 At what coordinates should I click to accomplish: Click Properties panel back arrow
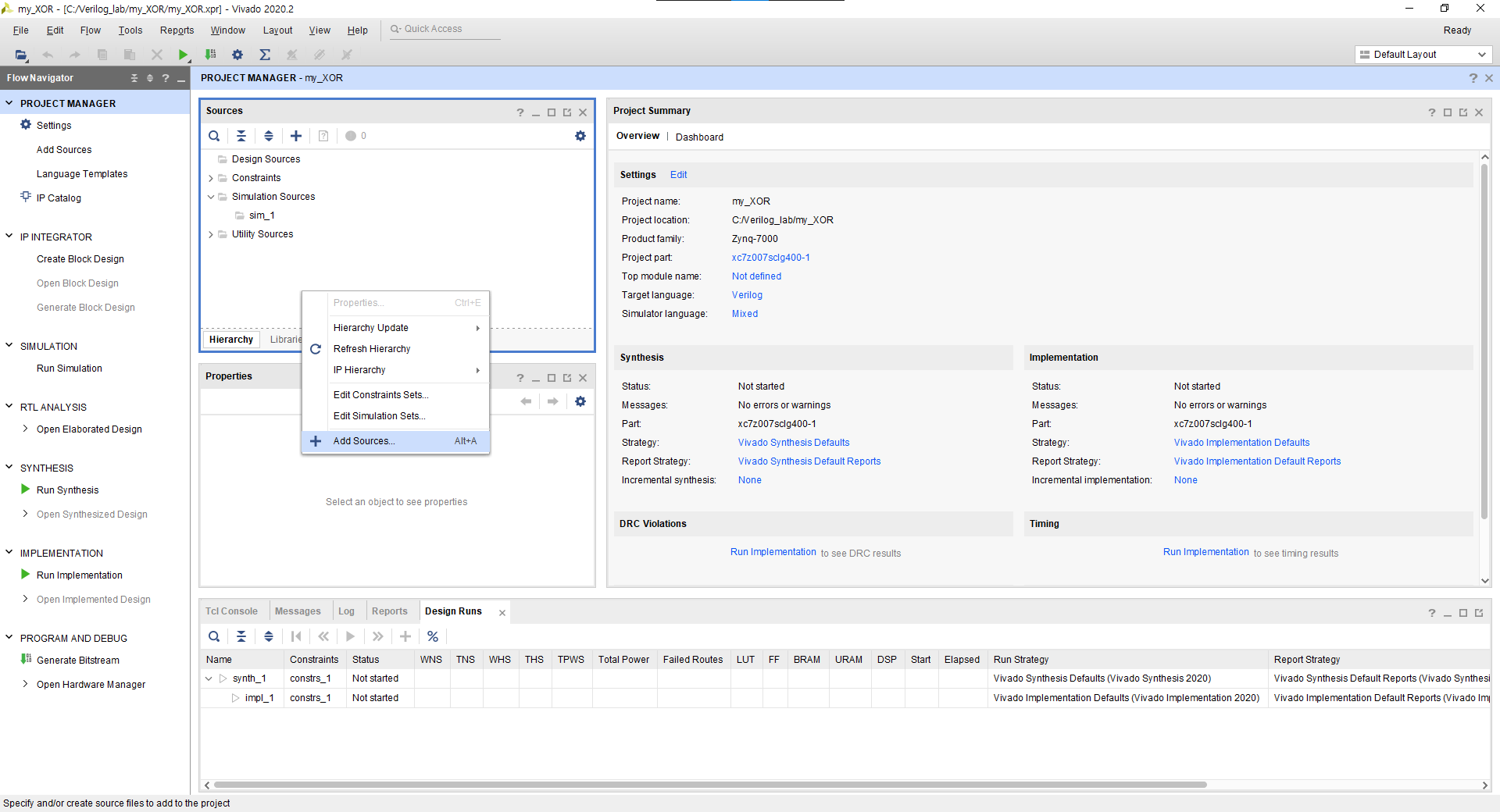coord(526,401)
